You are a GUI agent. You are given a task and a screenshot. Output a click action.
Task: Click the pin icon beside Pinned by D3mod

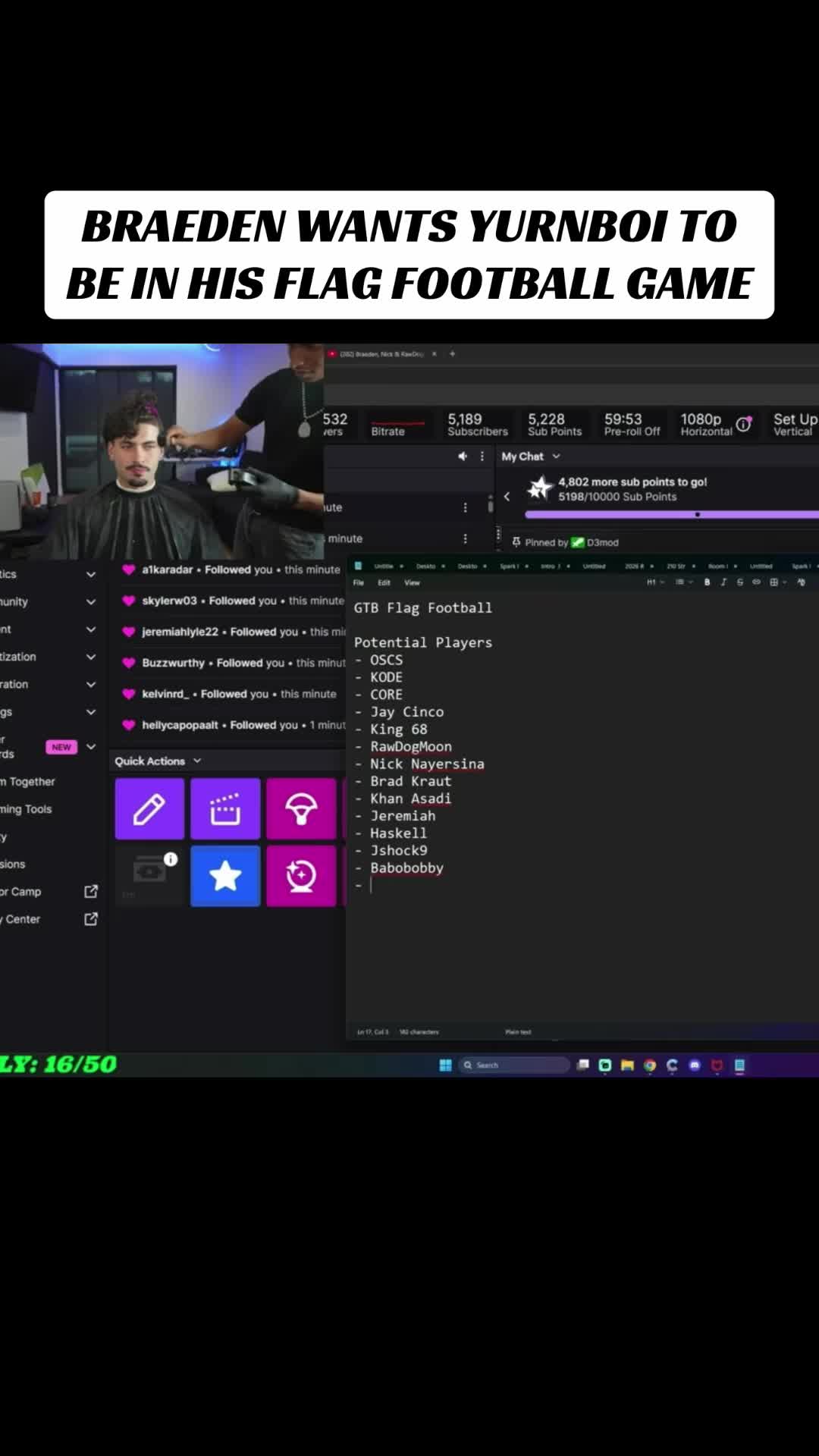click(x=516, y=542)
